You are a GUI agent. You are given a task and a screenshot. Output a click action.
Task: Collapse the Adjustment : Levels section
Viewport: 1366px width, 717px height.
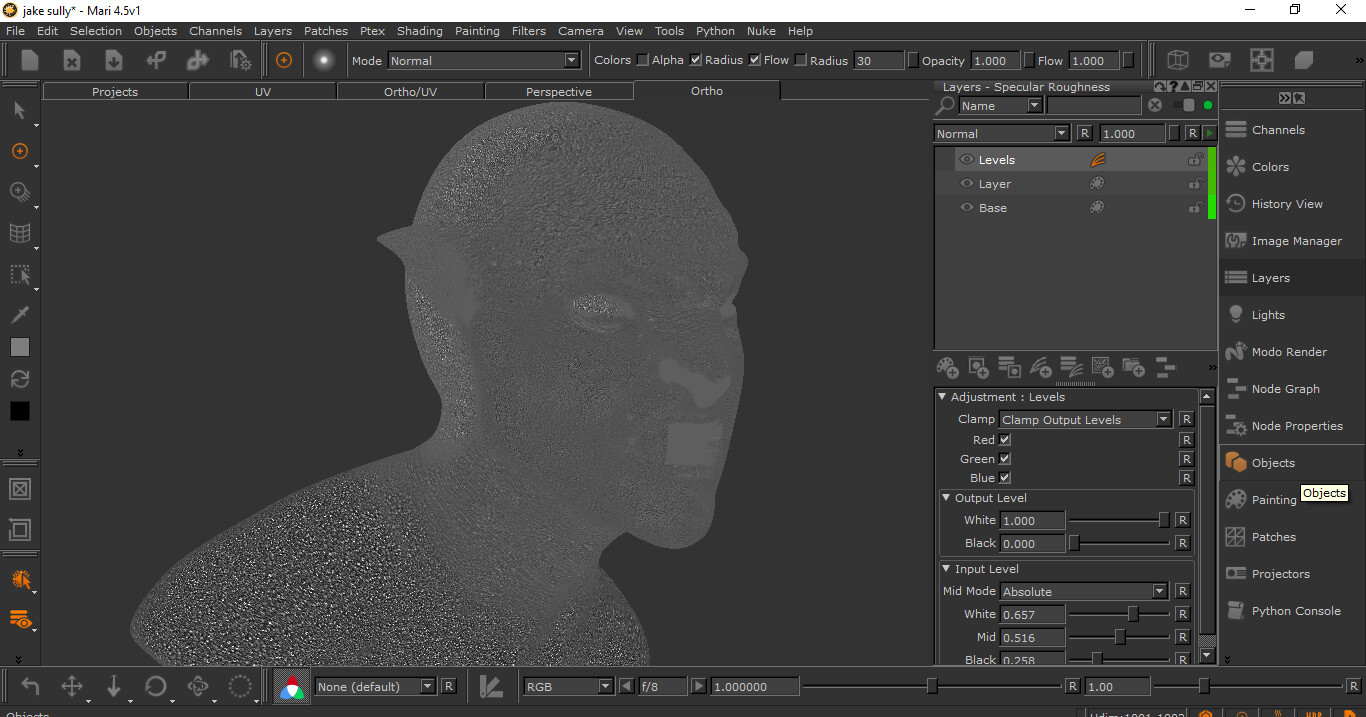tap(942, 397)
